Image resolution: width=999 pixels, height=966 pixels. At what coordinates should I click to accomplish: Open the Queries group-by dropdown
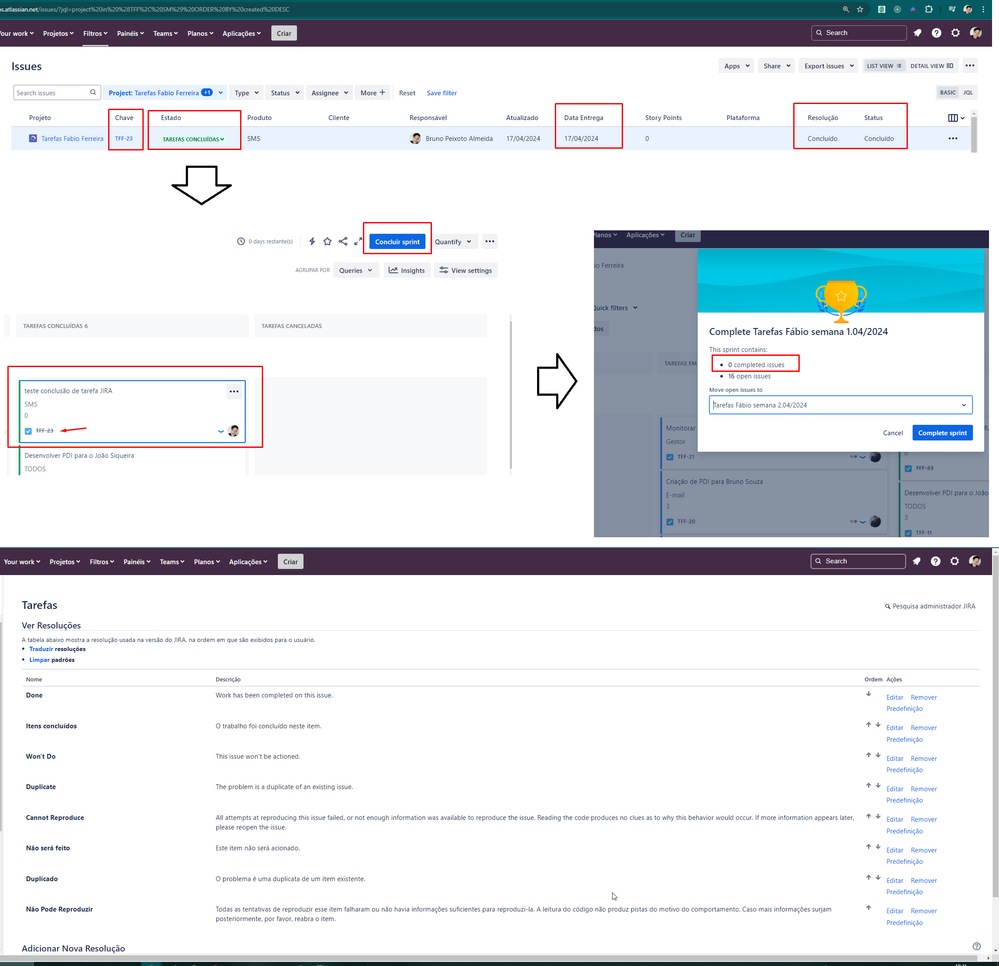tap(356, 270)
